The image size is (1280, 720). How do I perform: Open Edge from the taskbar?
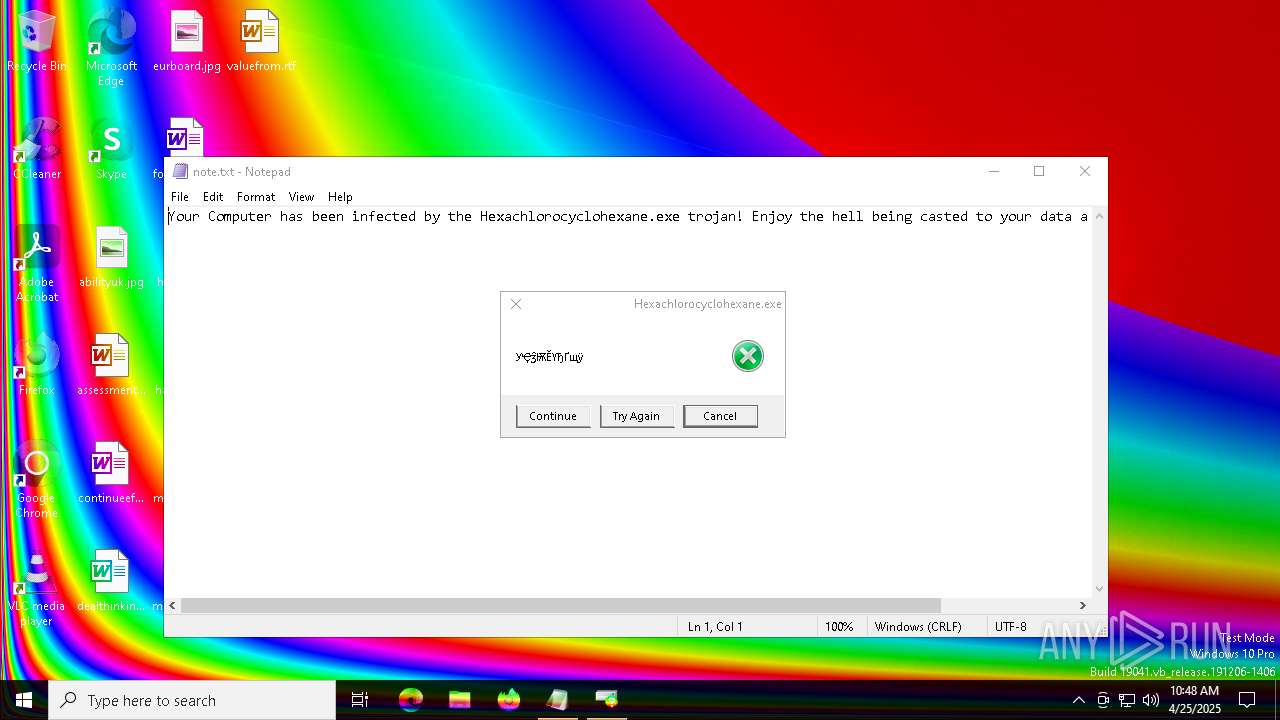[410, 700]
